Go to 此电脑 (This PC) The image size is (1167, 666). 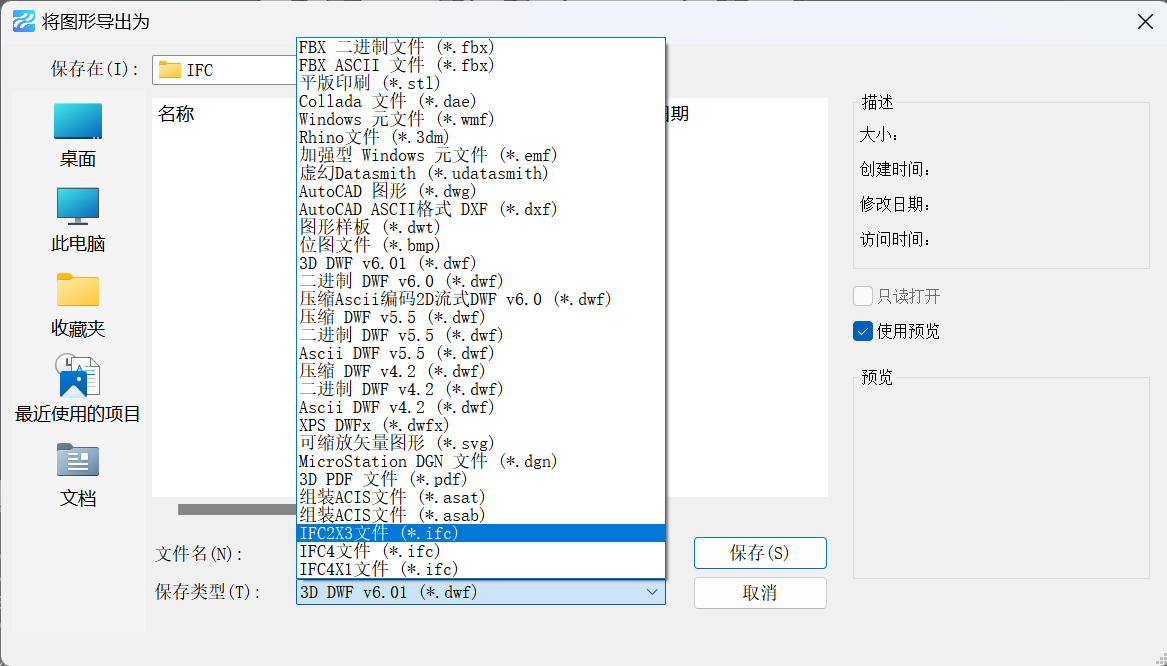77,221
